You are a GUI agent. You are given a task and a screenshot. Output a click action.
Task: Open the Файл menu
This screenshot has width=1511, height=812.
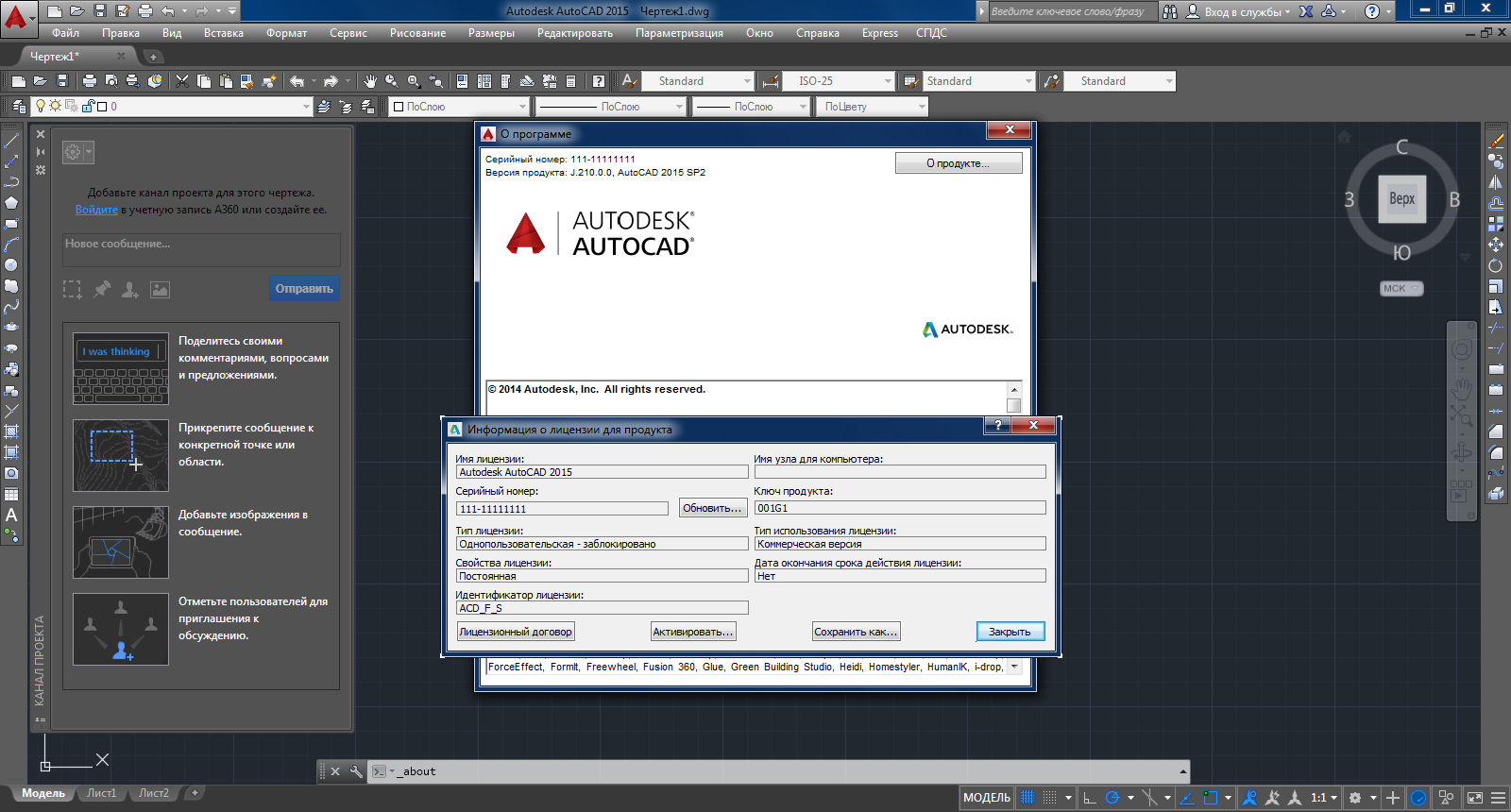(x=65, y=33)
